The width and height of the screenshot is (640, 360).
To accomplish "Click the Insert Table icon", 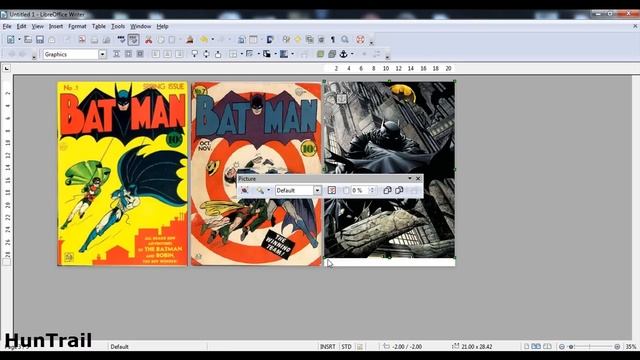I will (x=253, y=40).
